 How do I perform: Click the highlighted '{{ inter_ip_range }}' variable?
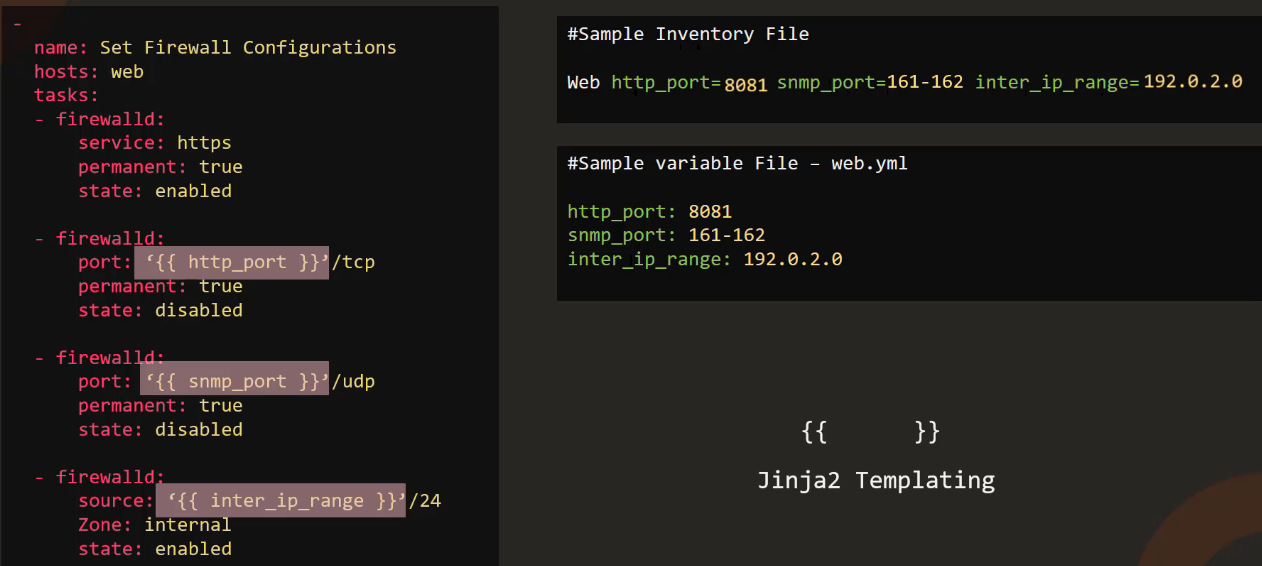[x=281, y=500]
